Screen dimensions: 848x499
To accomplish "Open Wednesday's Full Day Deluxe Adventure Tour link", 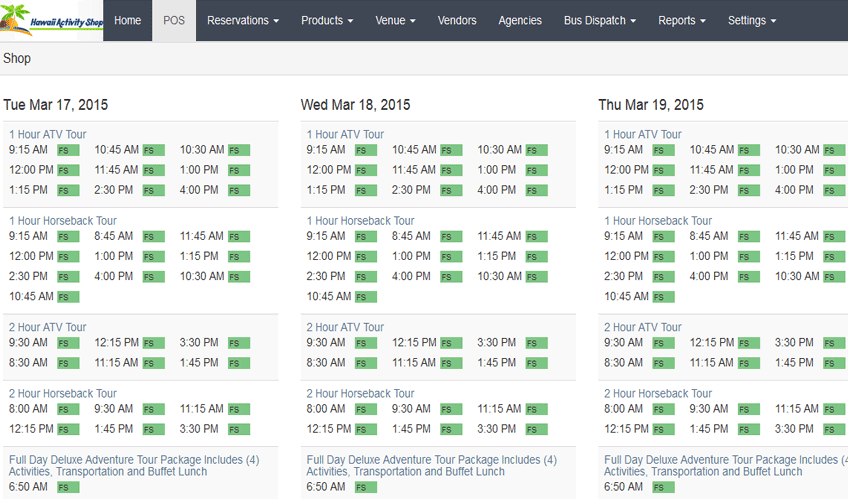I will 432,465.
